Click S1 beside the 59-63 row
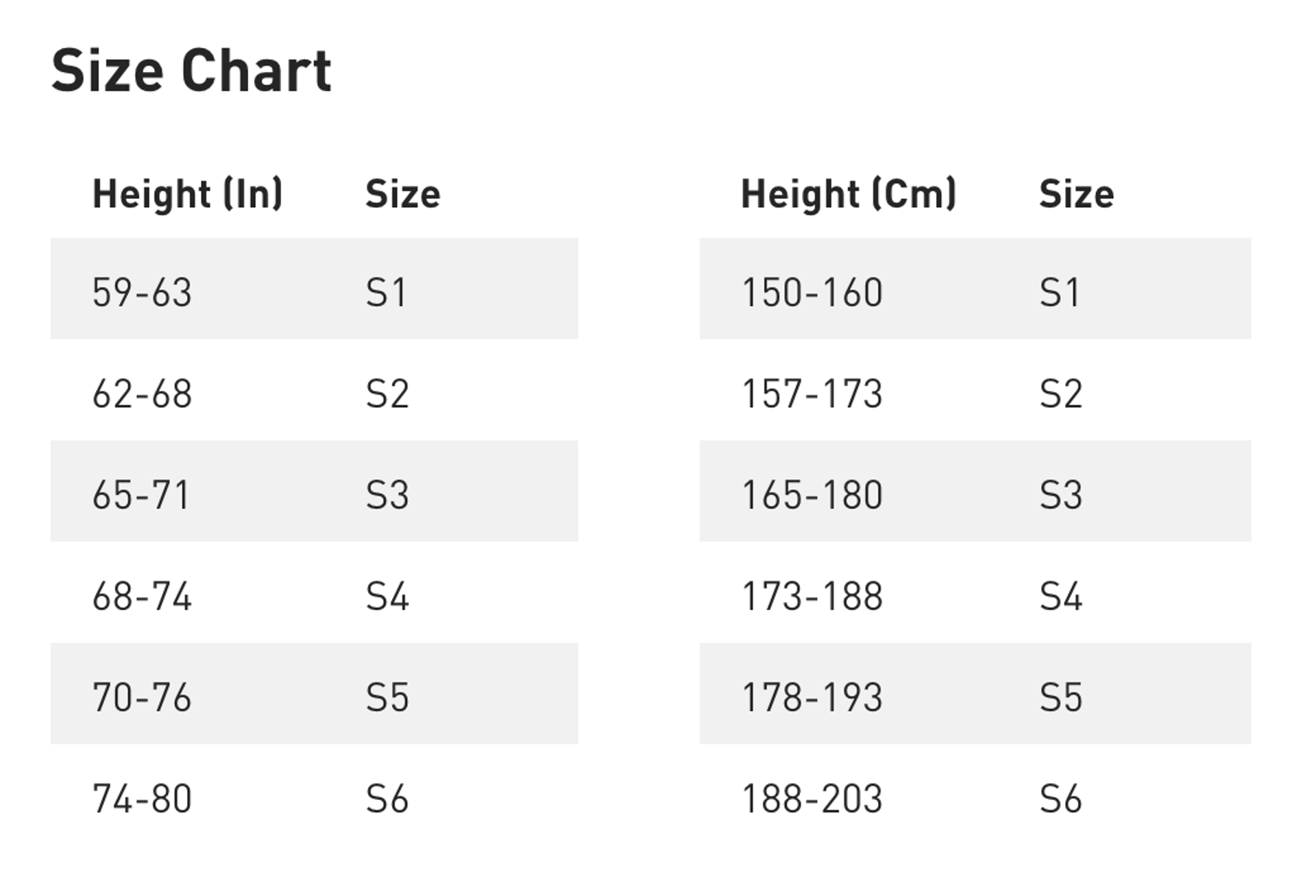 coord(386,292)
